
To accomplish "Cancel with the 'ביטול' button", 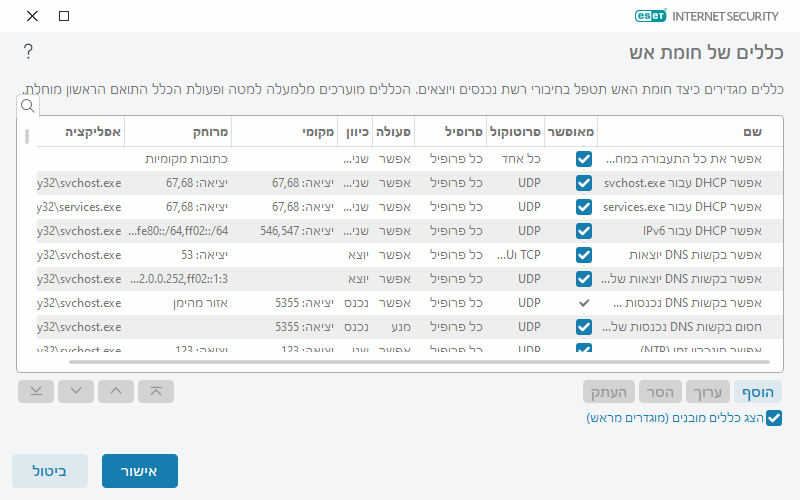I will 50,471.
